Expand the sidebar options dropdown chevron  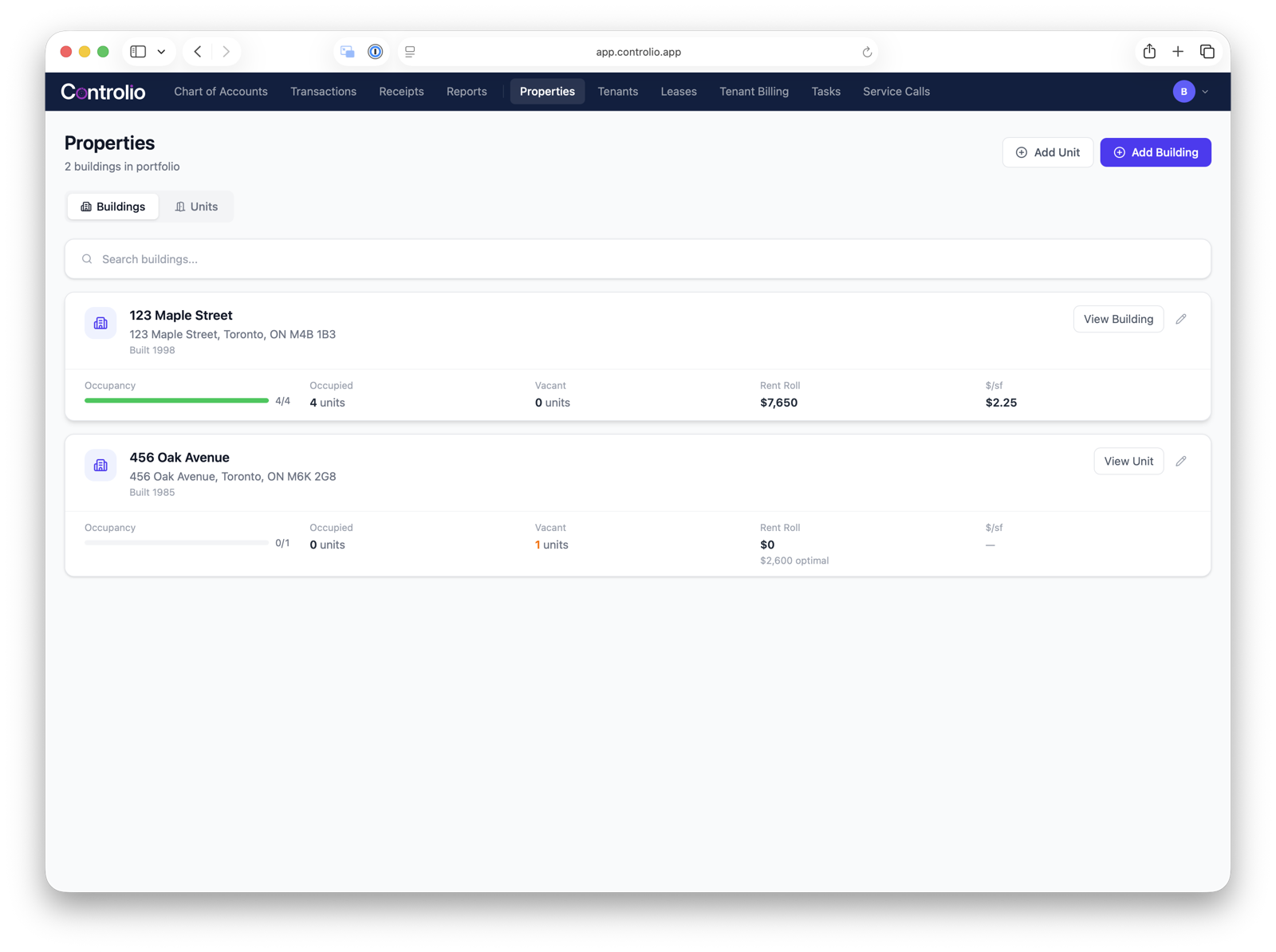click(161, 52)
